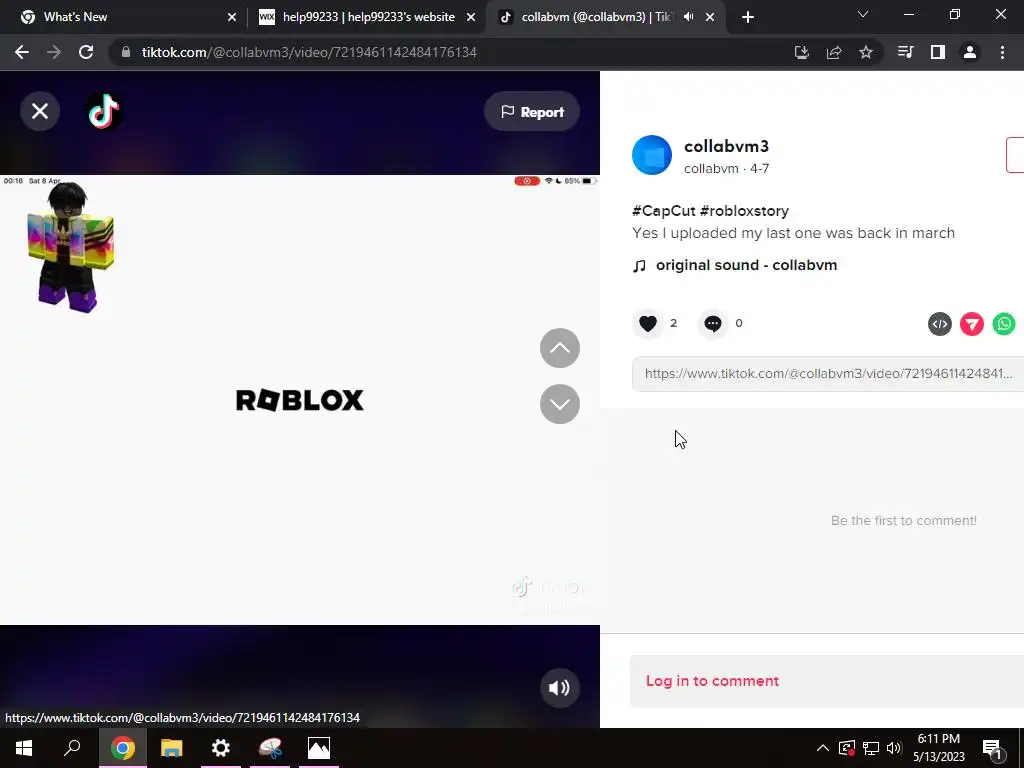Image resolution: width=1024 pixels, height=768 pixels.
Task: Click the Roblox video playing area
Action: 300,400
